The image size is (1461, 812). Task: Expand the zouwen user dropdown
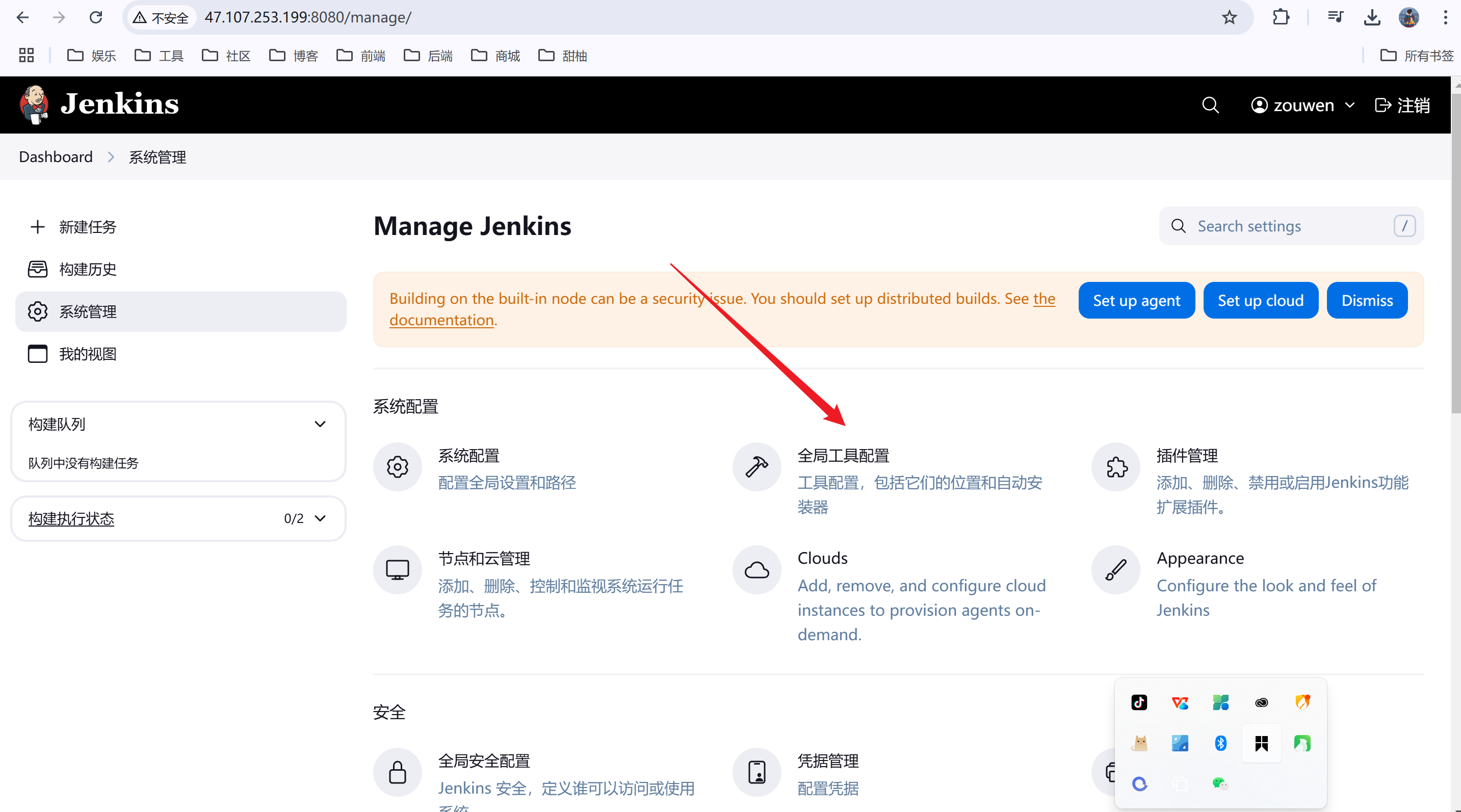(1350, 105)
